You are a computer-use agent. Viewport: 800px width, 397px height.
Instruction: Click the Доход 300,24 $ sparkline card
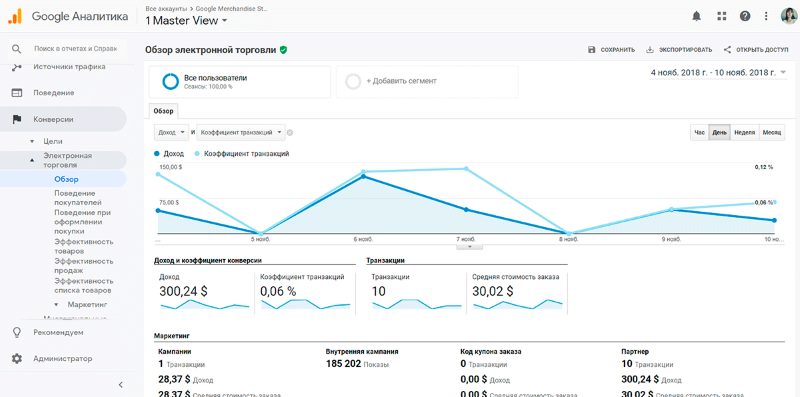(x=204, y=293)
